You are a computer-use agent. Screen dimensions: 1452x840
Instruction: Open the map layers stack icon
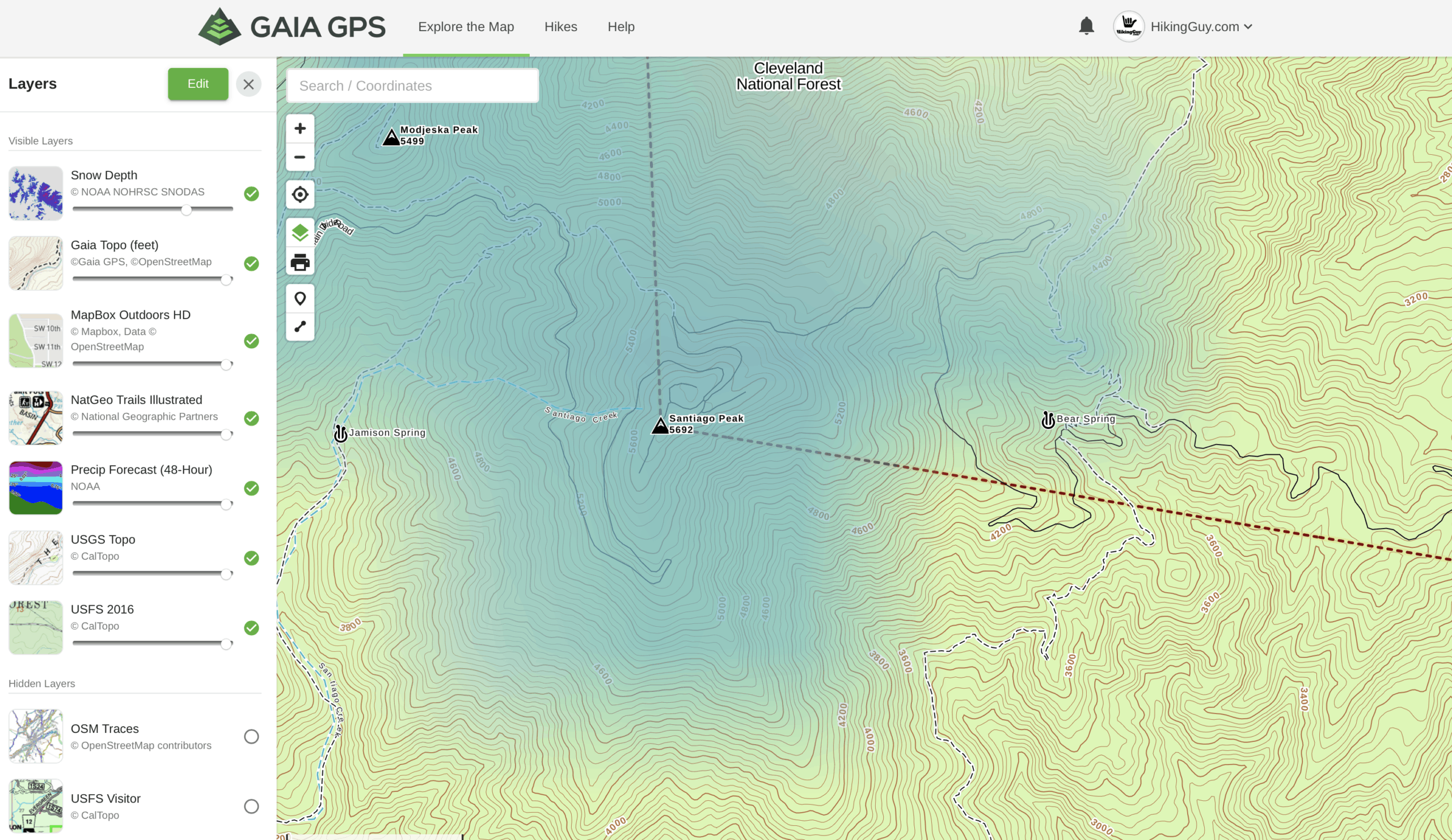point(299,233)
